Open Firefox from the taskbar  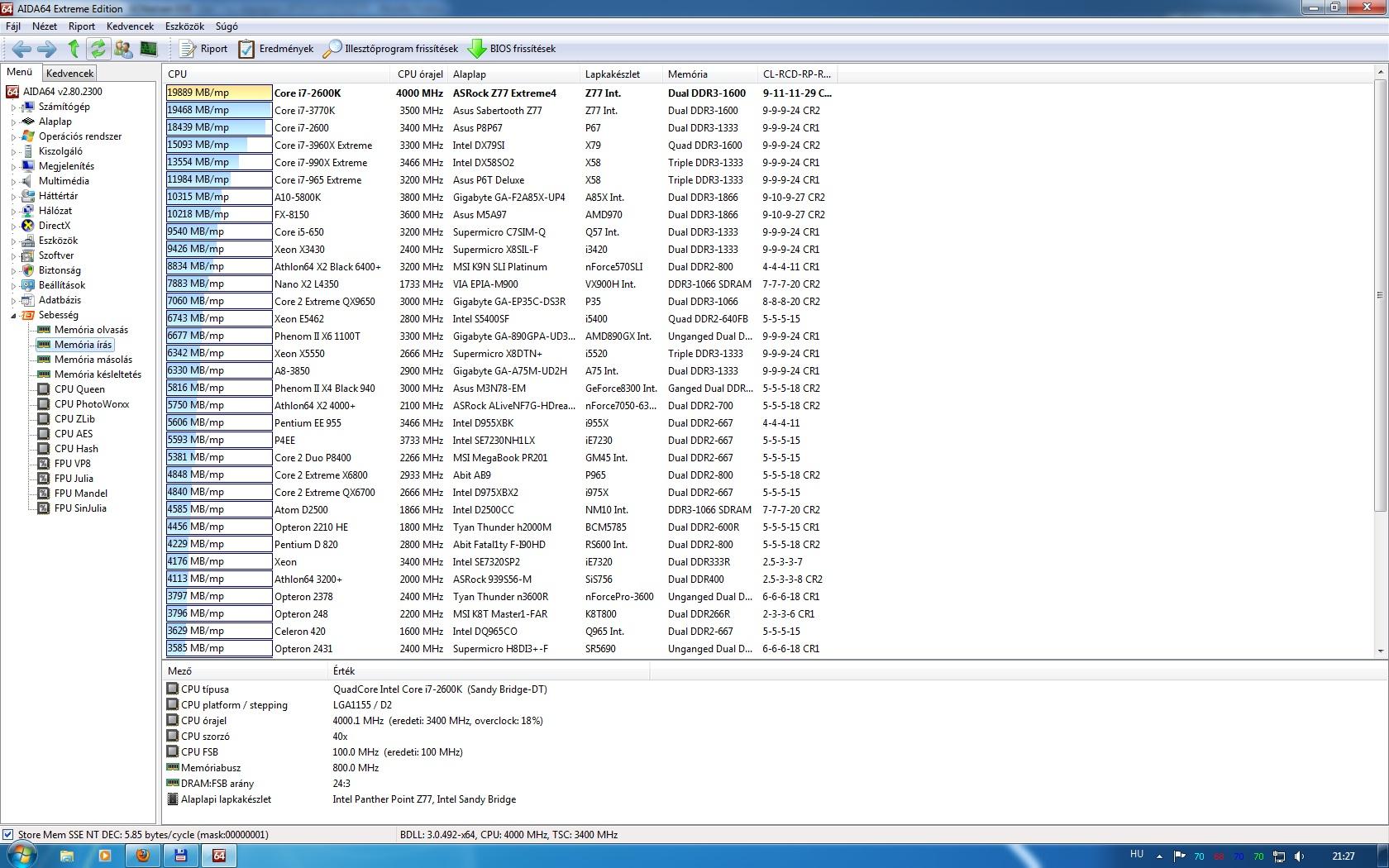click(142, 856)
